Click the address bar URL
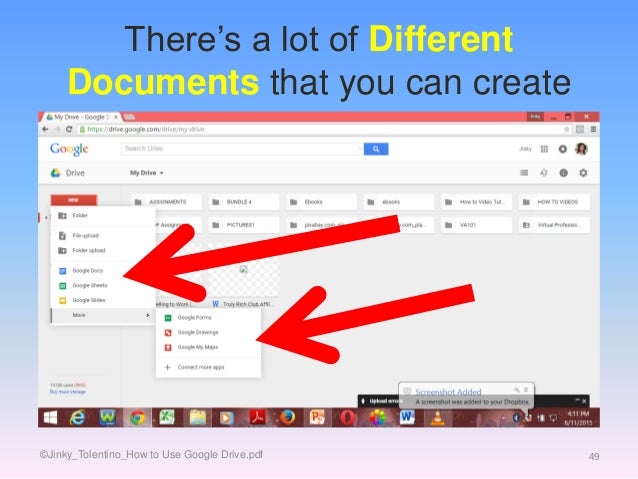638x479 pixels. coord(146,129)
